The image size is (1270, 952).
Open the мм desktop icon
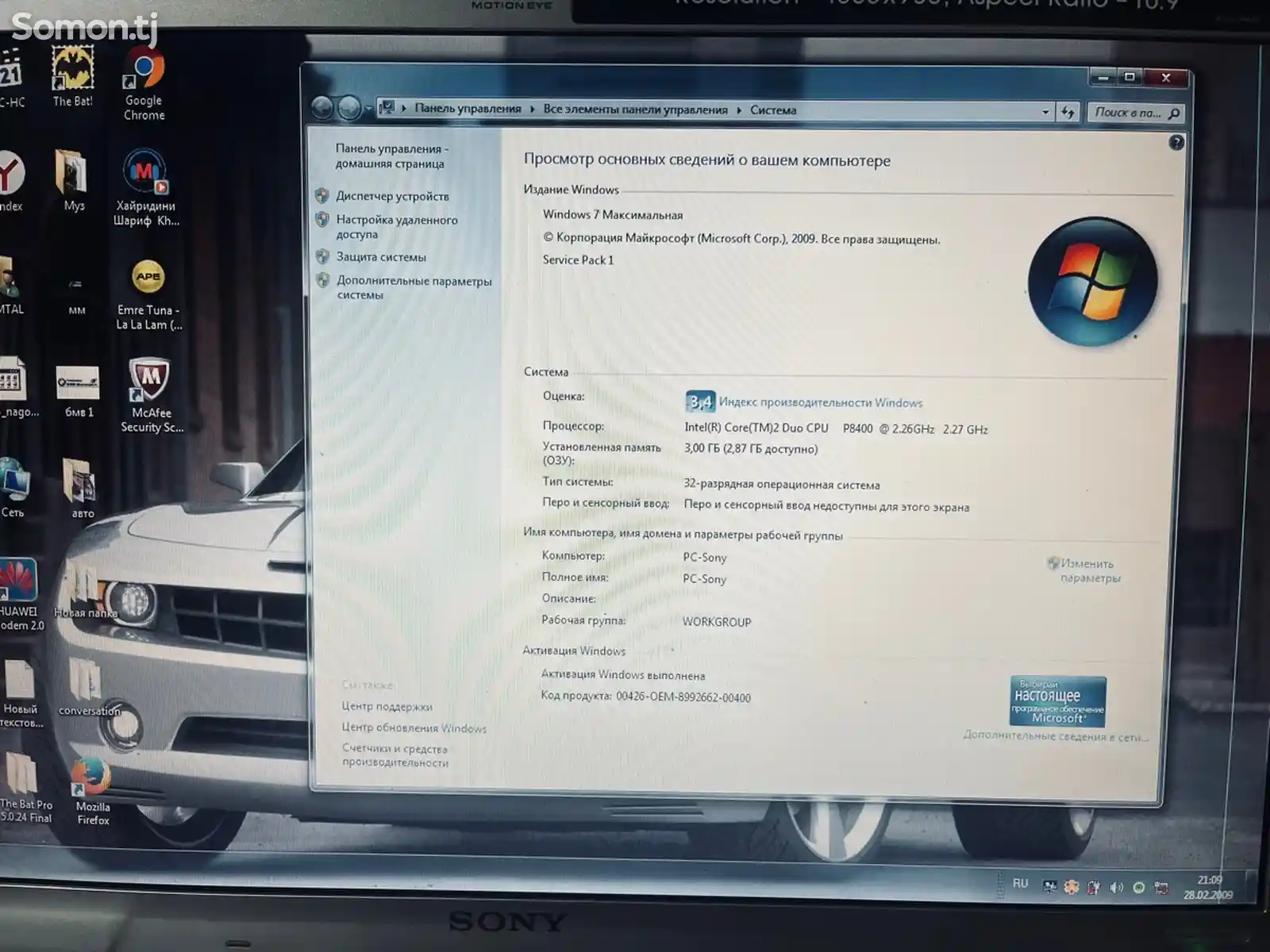76,294
